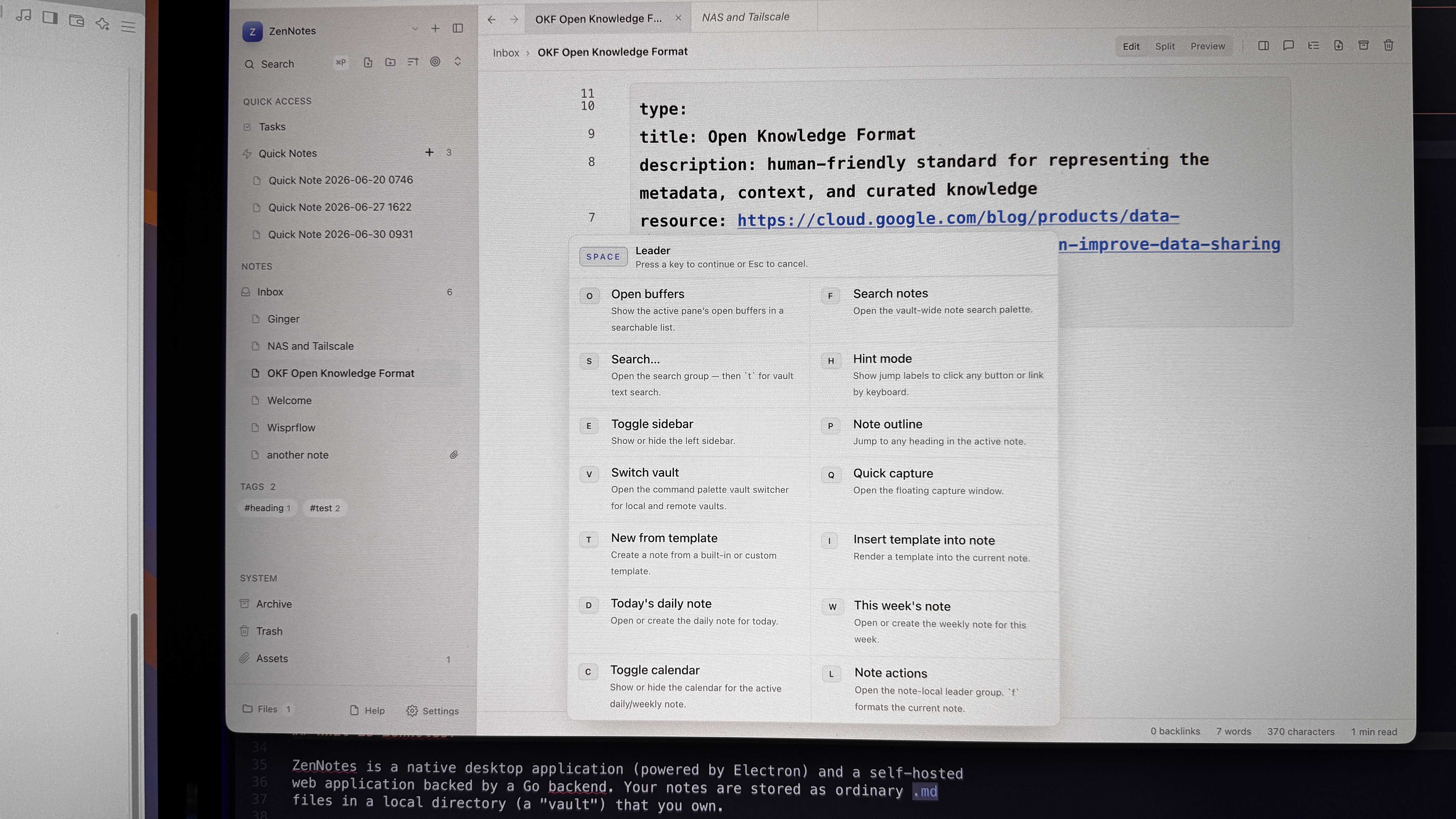
Task: Click the plus icon next to ZenNotes
Action: coord(435,28)
